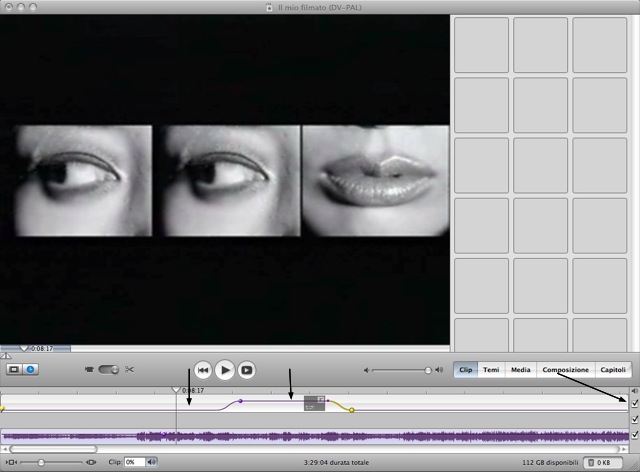Click the zoom out timeline icon
Screen dimensions: 640x472
pyautogui.click(x=11, y=462)
